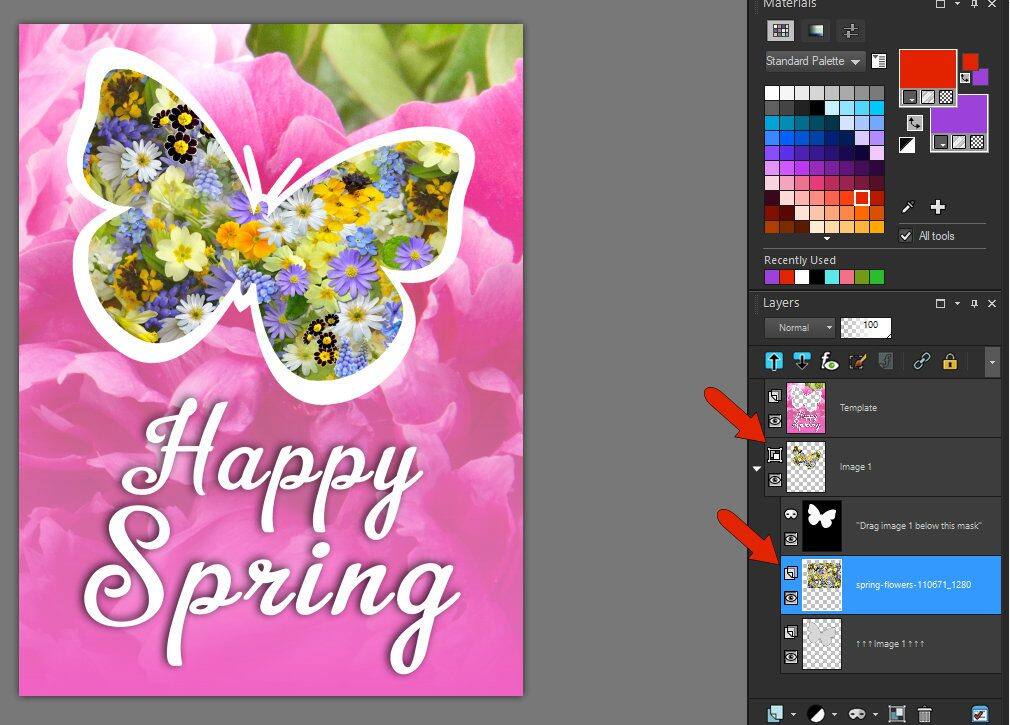Click the Move Layer Down arrow icon
This screenshot has height=725, width=1010.
[801, 362]
